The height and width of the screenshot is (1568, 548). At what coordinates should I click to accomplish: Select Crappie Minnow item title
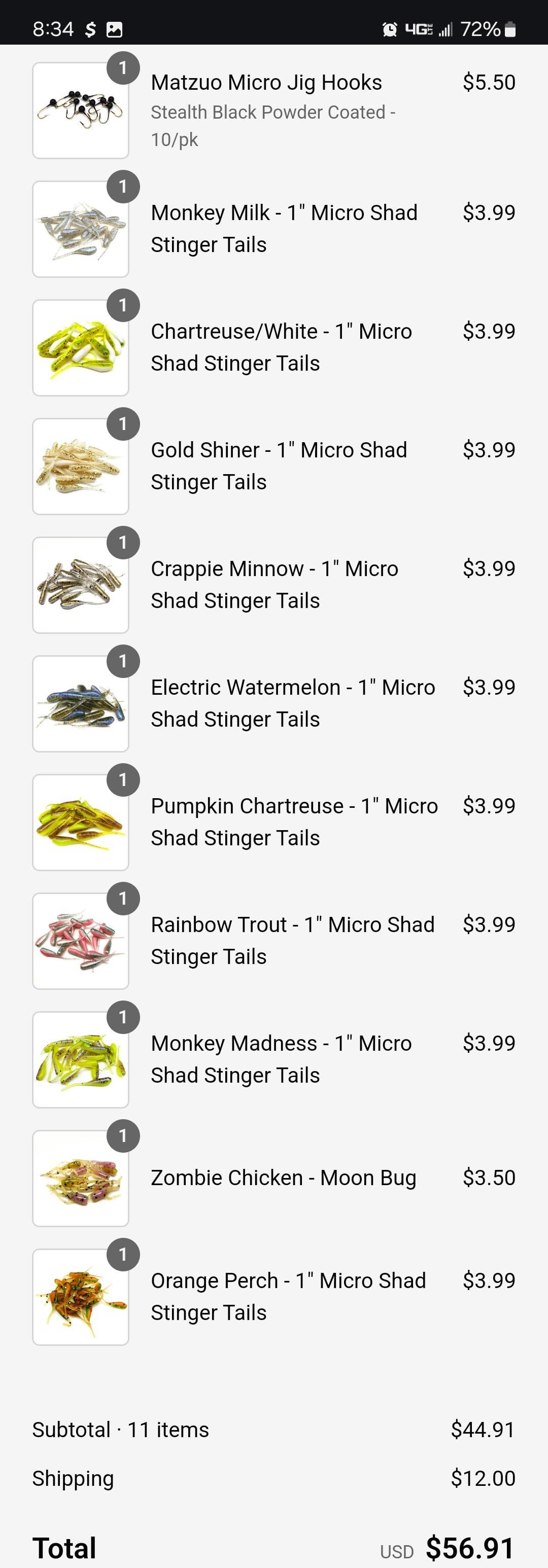click(x=275, y=584)
